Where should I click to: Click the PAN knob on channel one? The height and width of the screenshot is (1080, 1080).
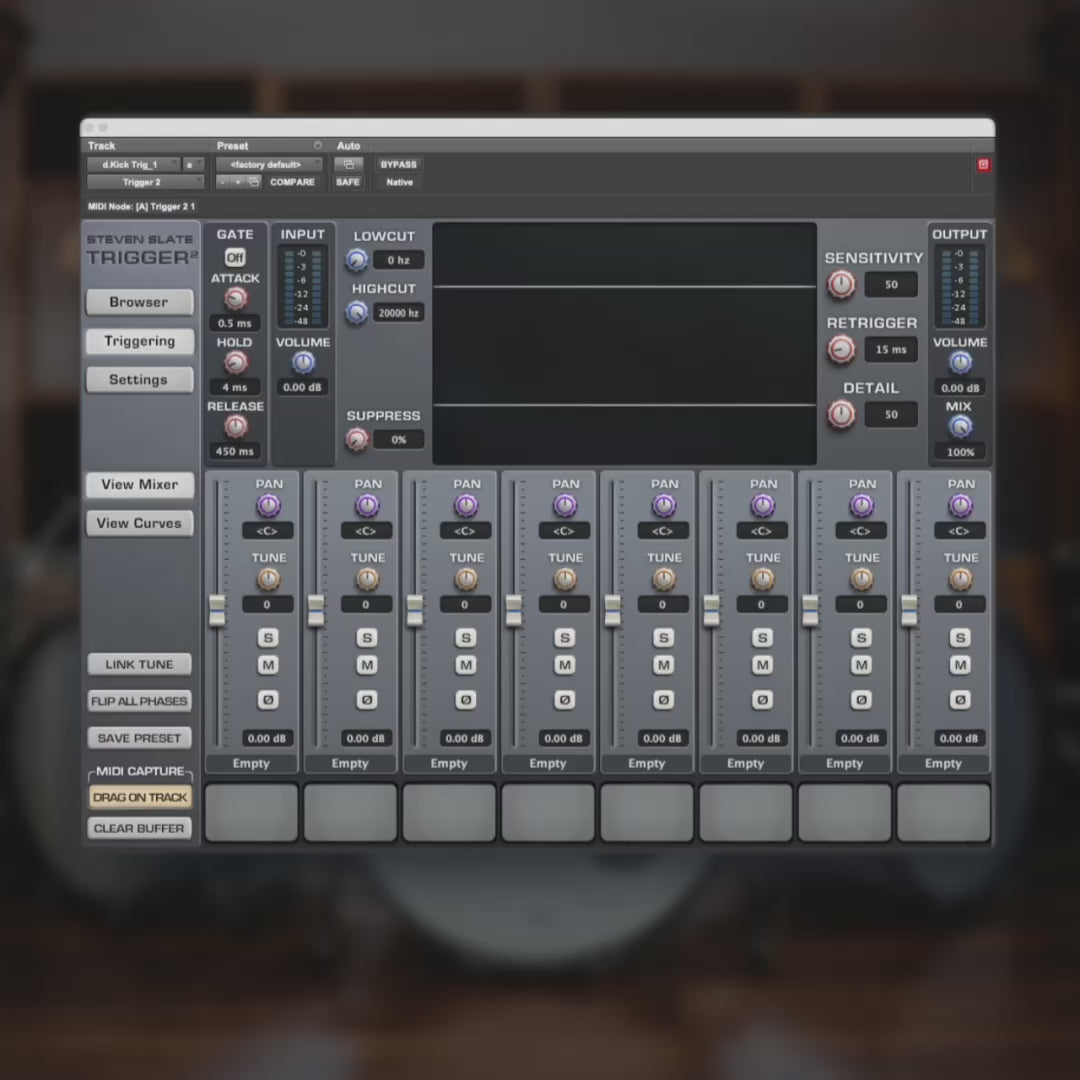click(269, 506)
